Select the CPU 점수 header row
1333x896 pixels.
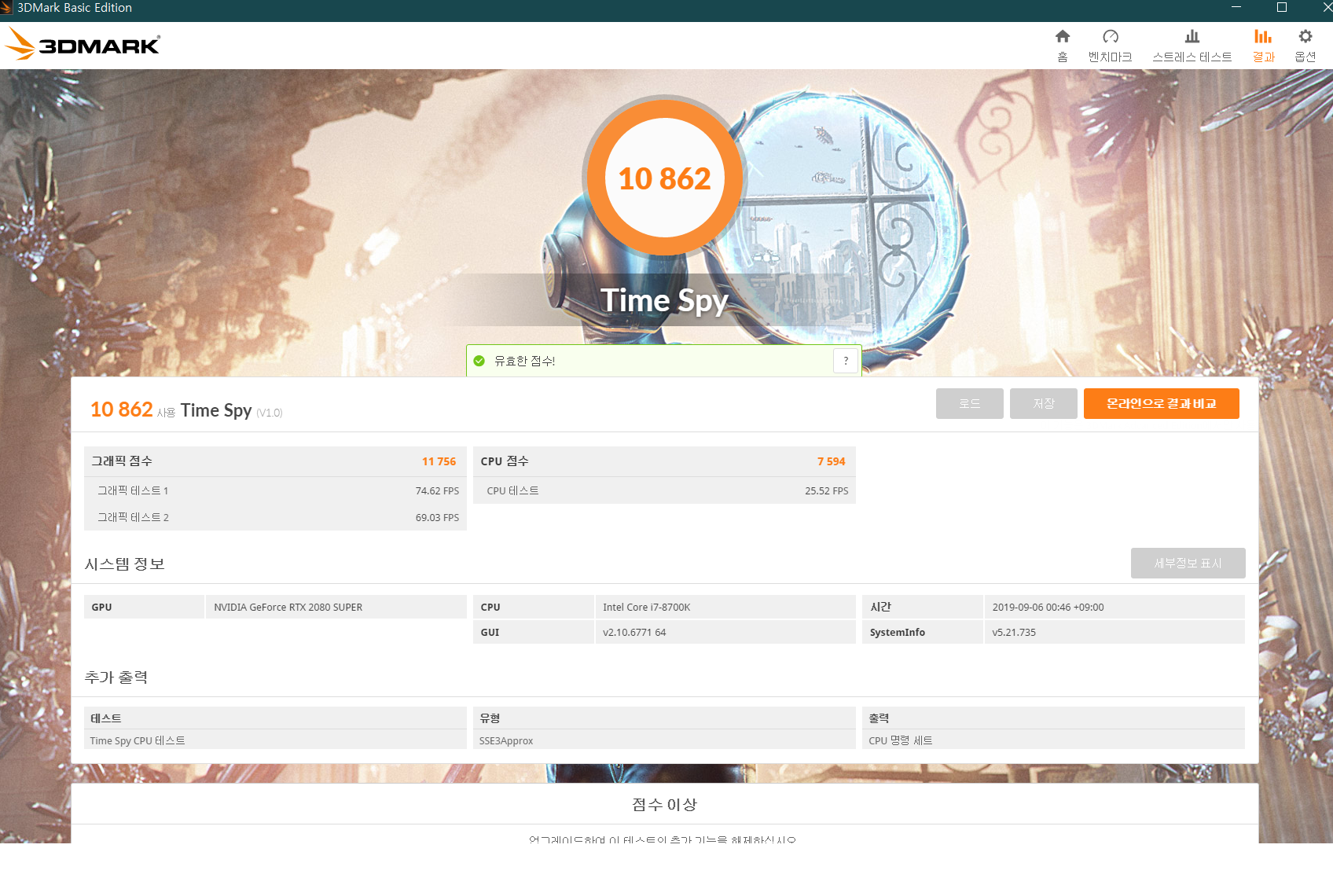coord(663,461)
